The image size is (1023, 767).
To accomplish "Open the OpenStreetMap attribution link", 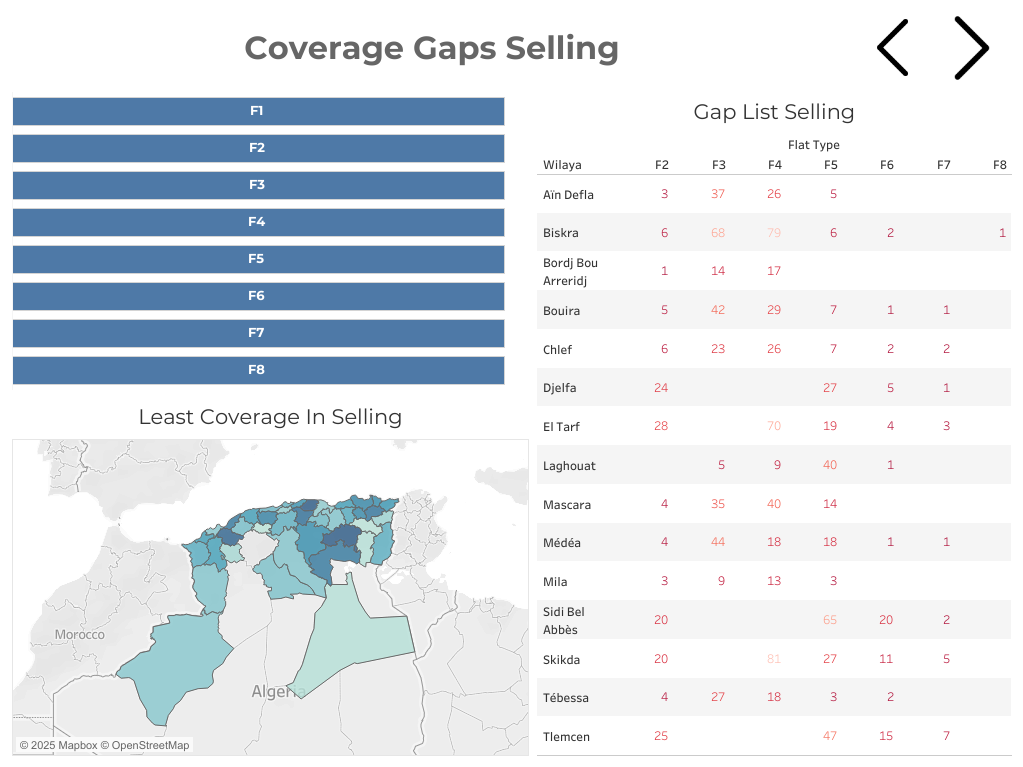I will pyautogui.click(x=145, y=745).
